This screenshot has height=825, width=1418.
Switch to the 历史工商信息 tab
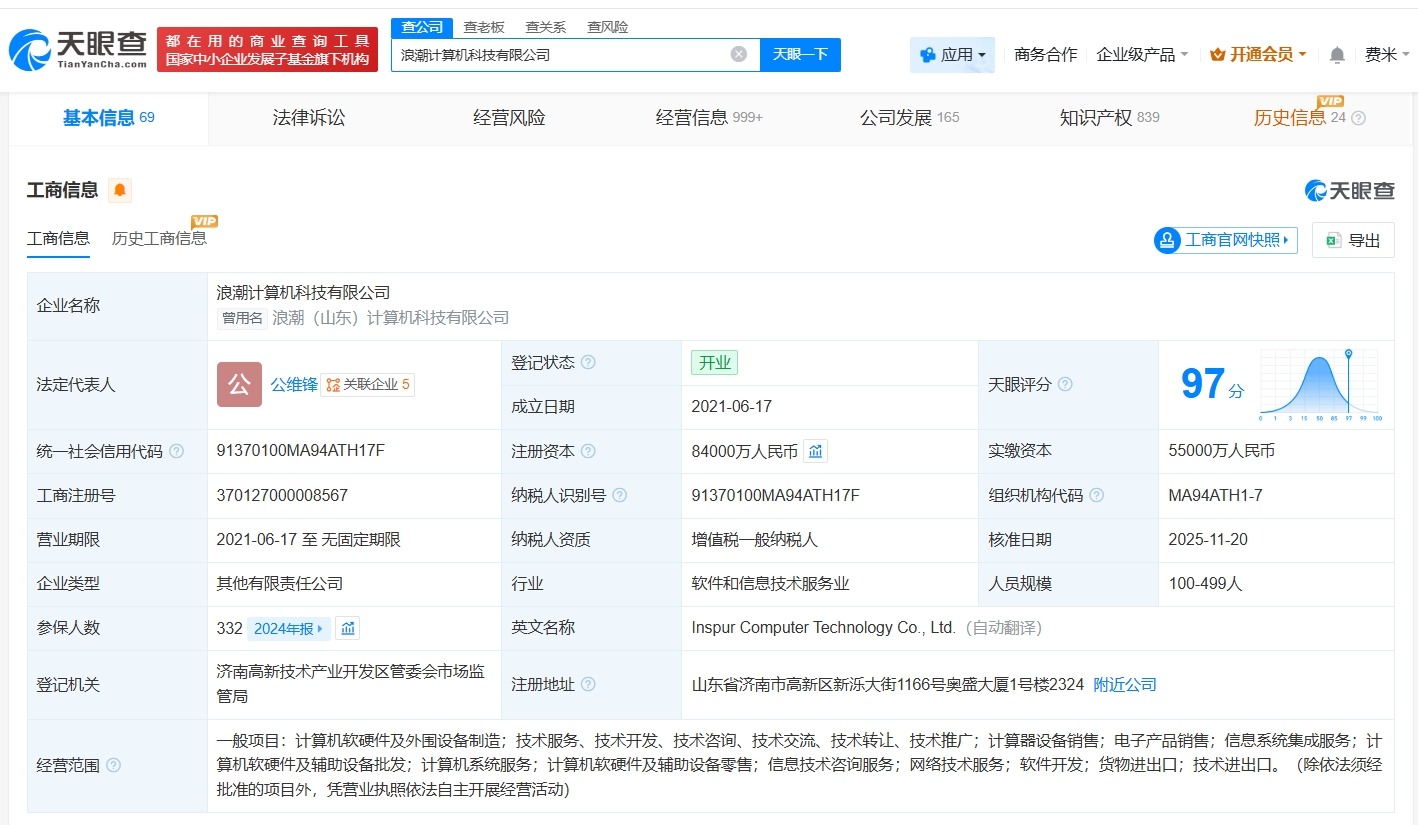point(160,239)
